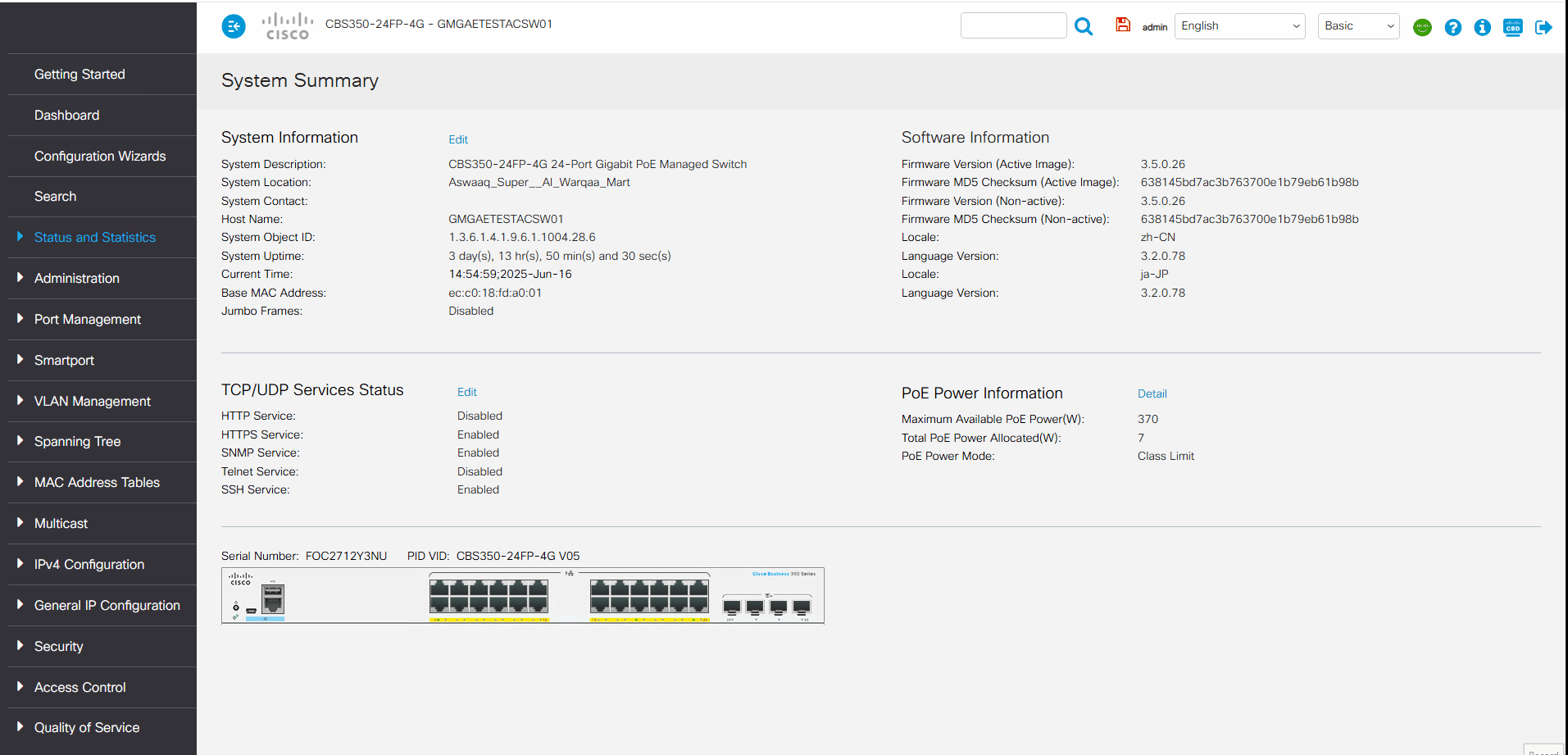The image size is (1568, 755).
Task: Select serial number FOC2712Y3NU
Action: (346, 556)
